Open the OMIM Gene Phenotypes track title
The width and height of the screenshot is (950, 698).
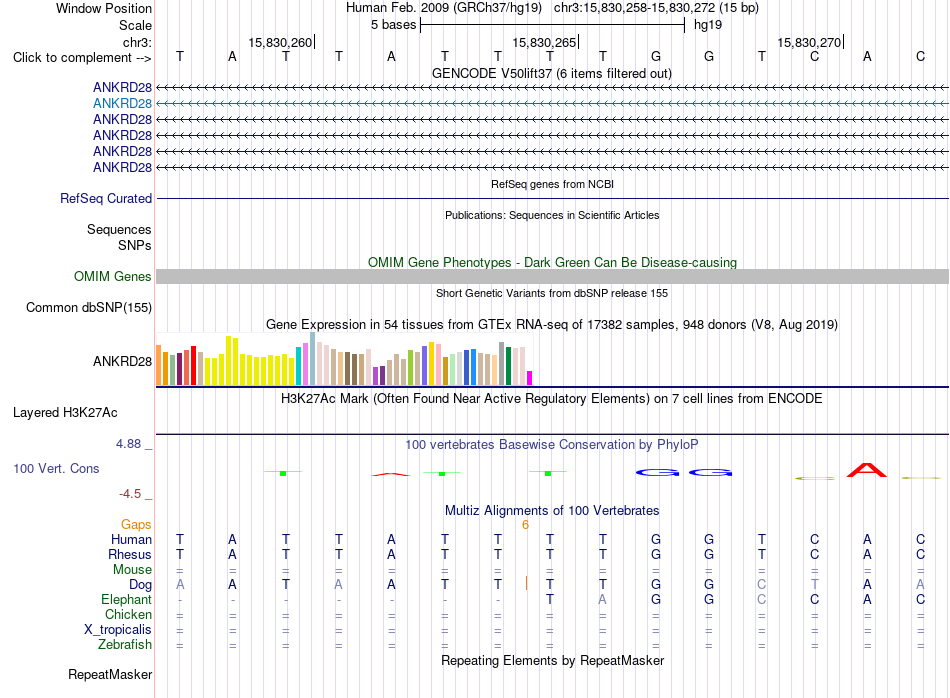552,262
